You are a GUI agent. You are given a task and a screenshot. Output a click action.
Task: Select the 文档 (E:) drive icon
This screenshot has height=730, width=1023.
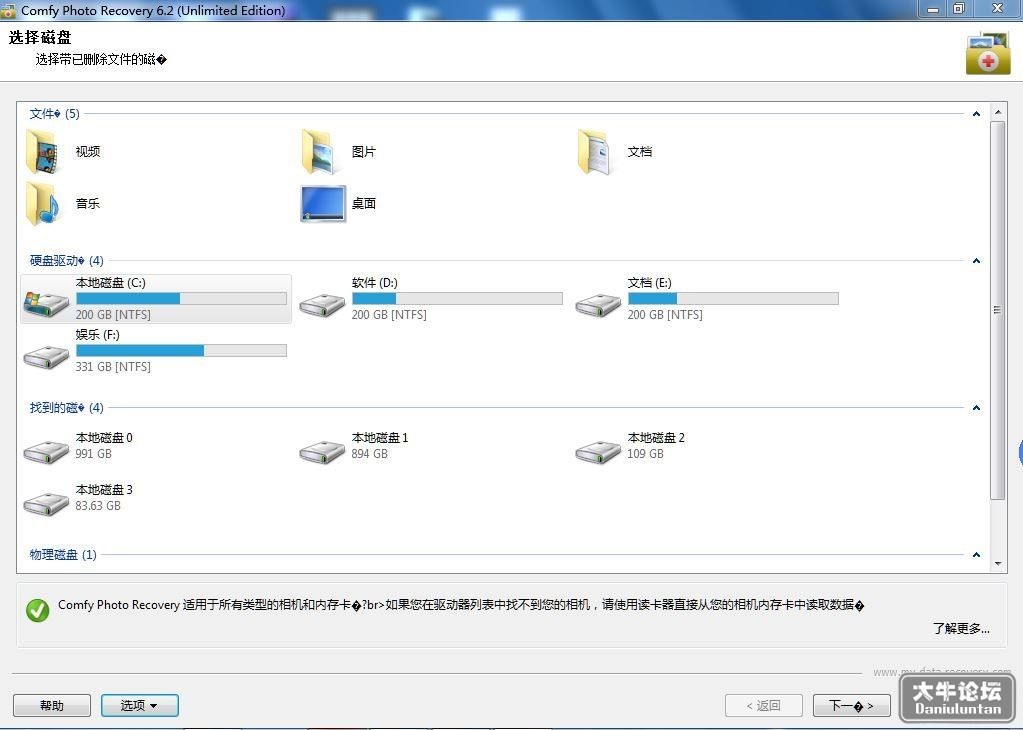(x=598, y=304)
